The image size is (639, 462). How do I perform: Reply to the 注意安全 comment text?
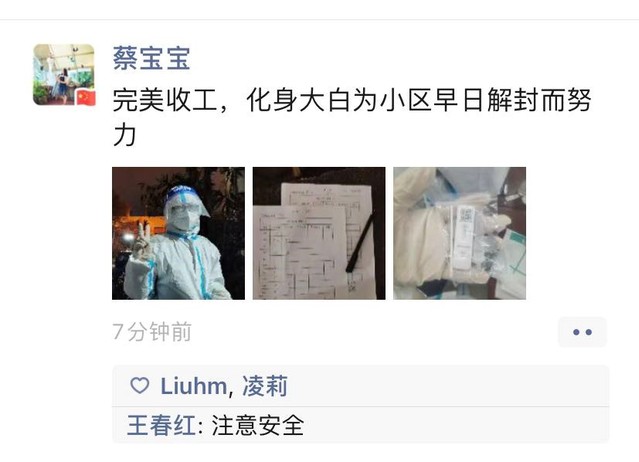[258, 425]
